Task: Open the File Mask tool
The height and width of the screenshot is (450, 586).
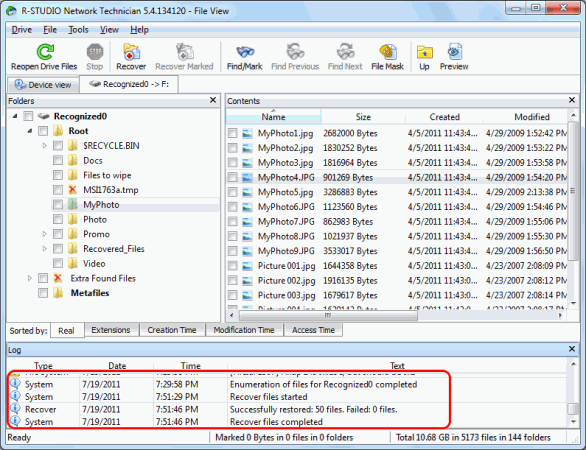Action: [x=388, y=52]
